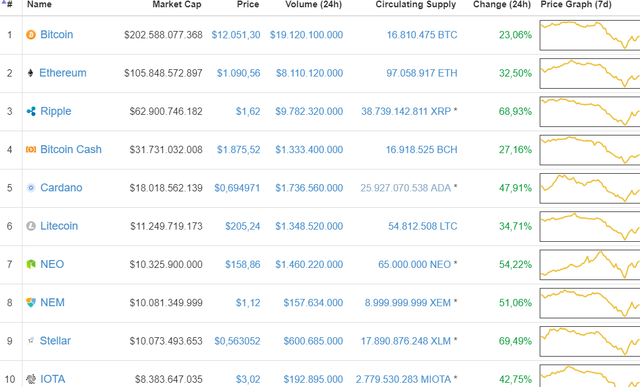Open supply link 65.000.000 NEO

click(x=414, y=265)
